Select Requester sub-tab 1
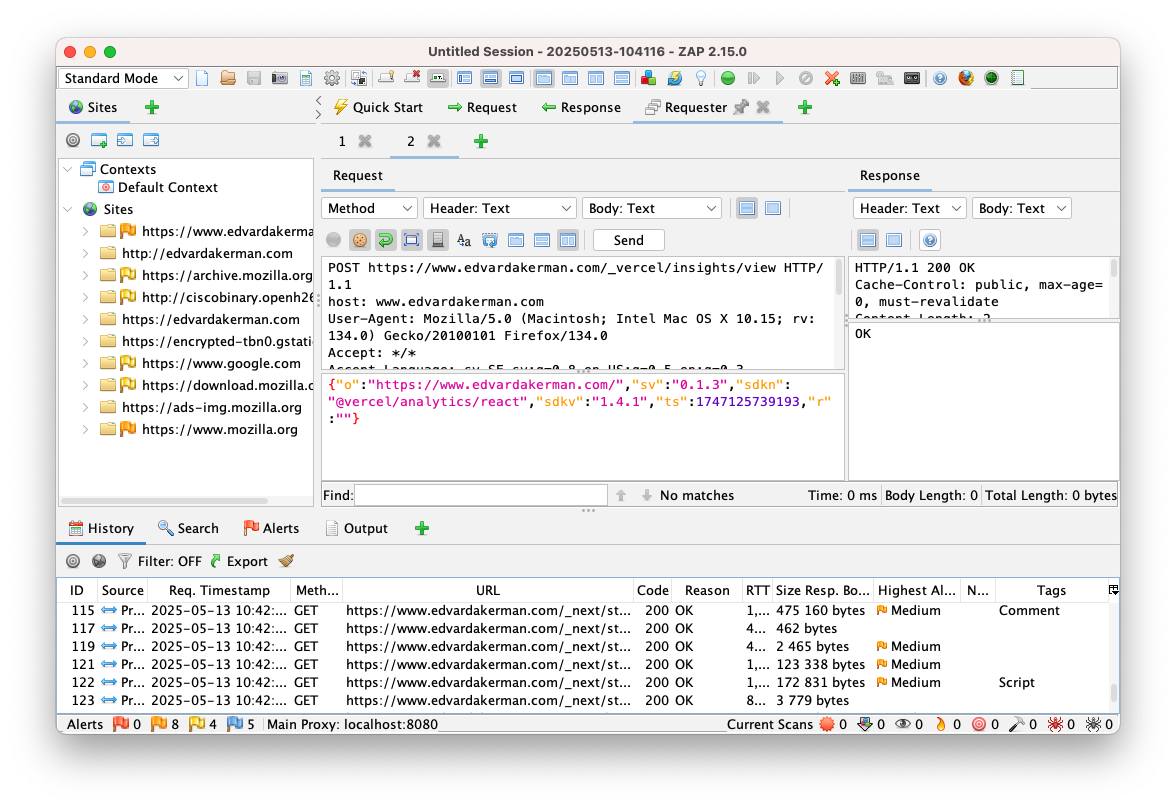Viewport: 1176px width, 808px height. 342,141
